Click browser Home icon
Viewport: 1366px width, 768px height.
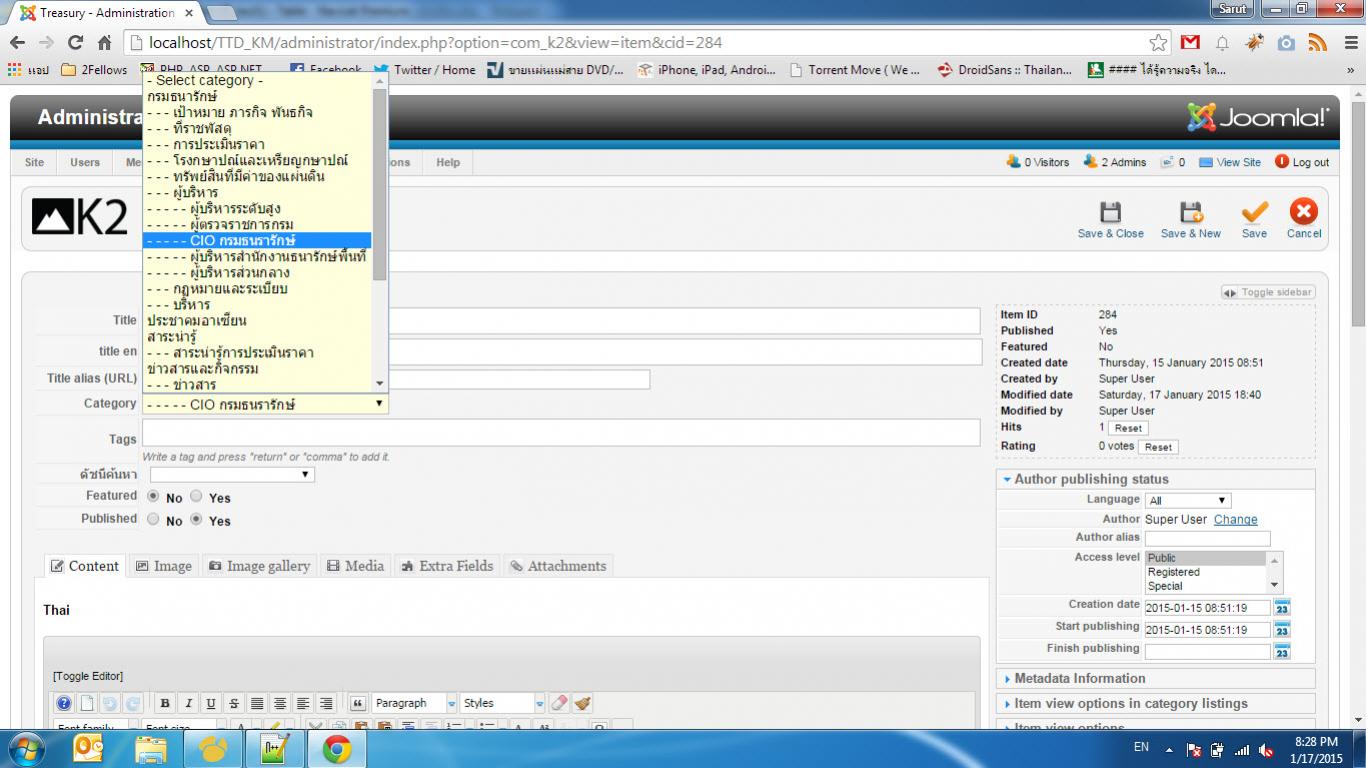coord(104,43)
